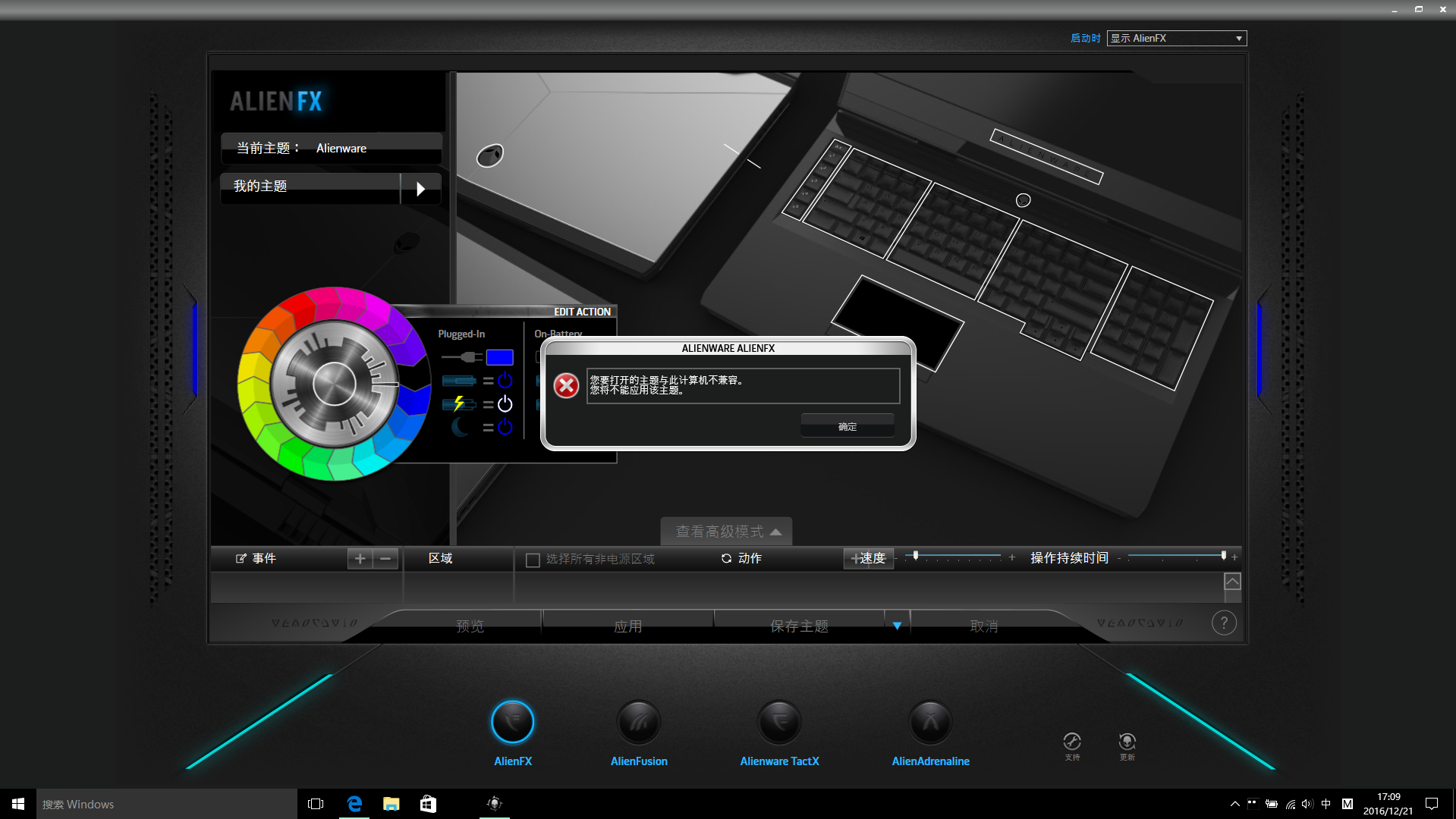Image resolution: width=1456 pixels, height=819 pixels.
Task: Toggle 选择所有非电源区域 checkbox
Action: (x=533, y=560)
